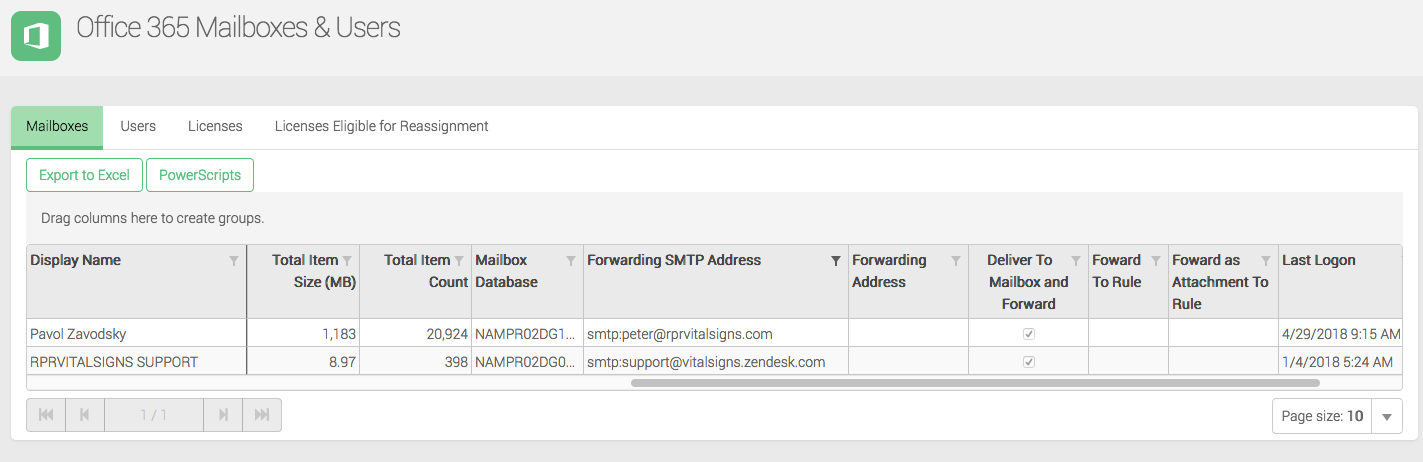The height and width of the screenshot is (462, 1423).
Task: Click smtp:peter@rprvitalsigns.com cell
Action: [716, 334]
